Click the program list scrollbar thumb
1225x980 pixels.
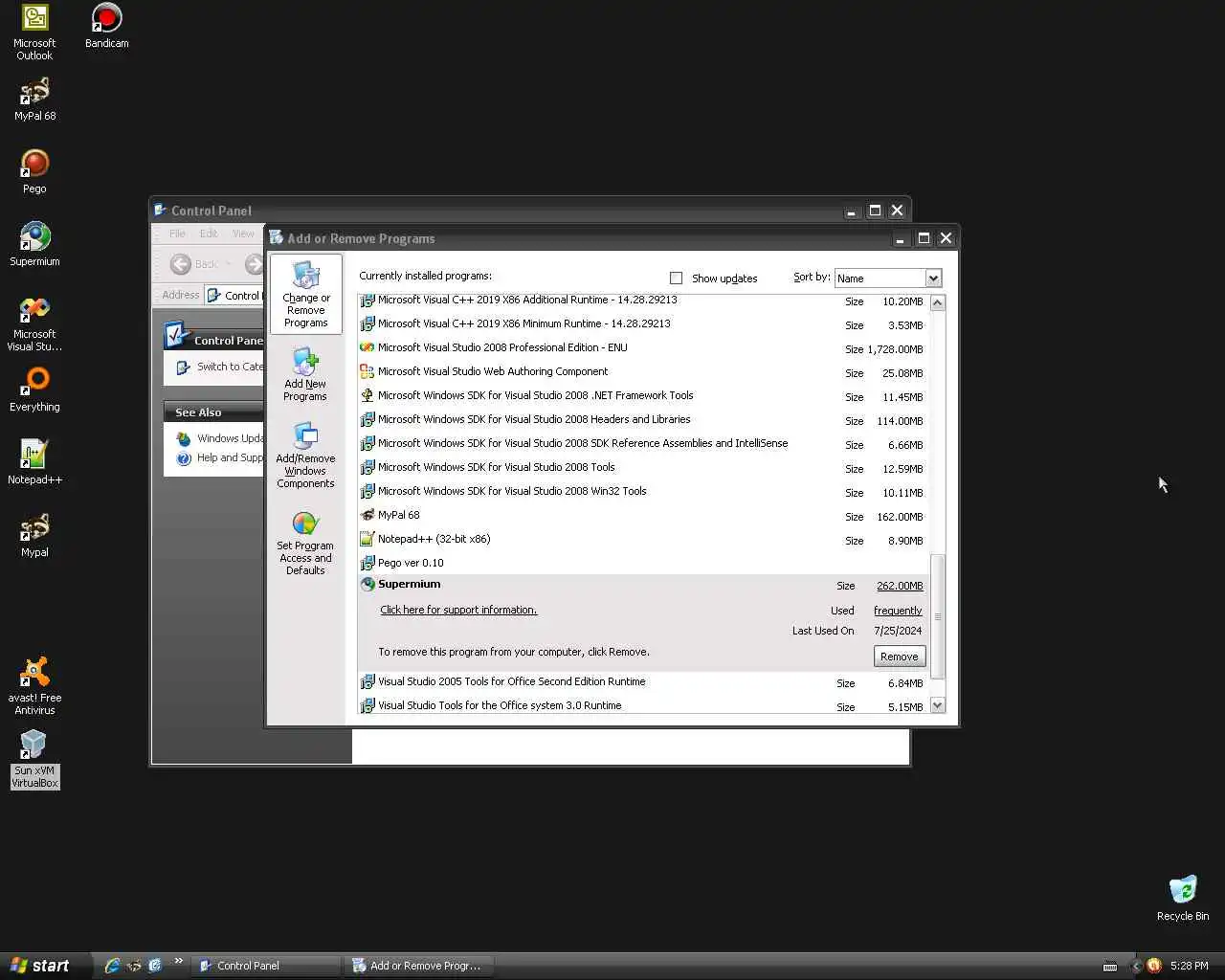tap(938, 616)
